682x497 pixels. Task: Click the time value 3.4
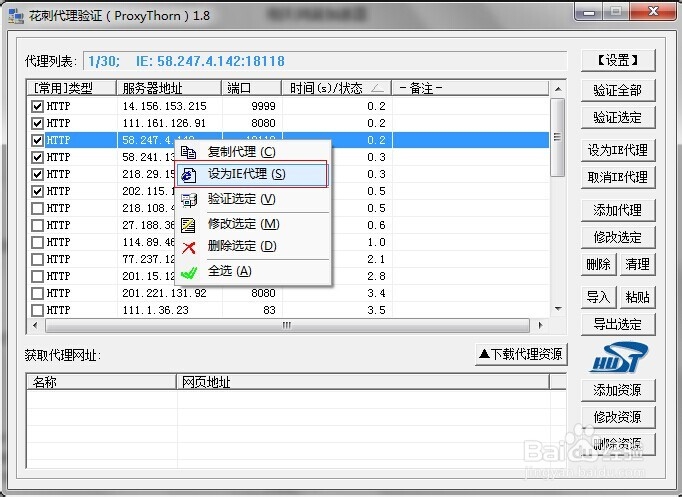coord(376,293)
